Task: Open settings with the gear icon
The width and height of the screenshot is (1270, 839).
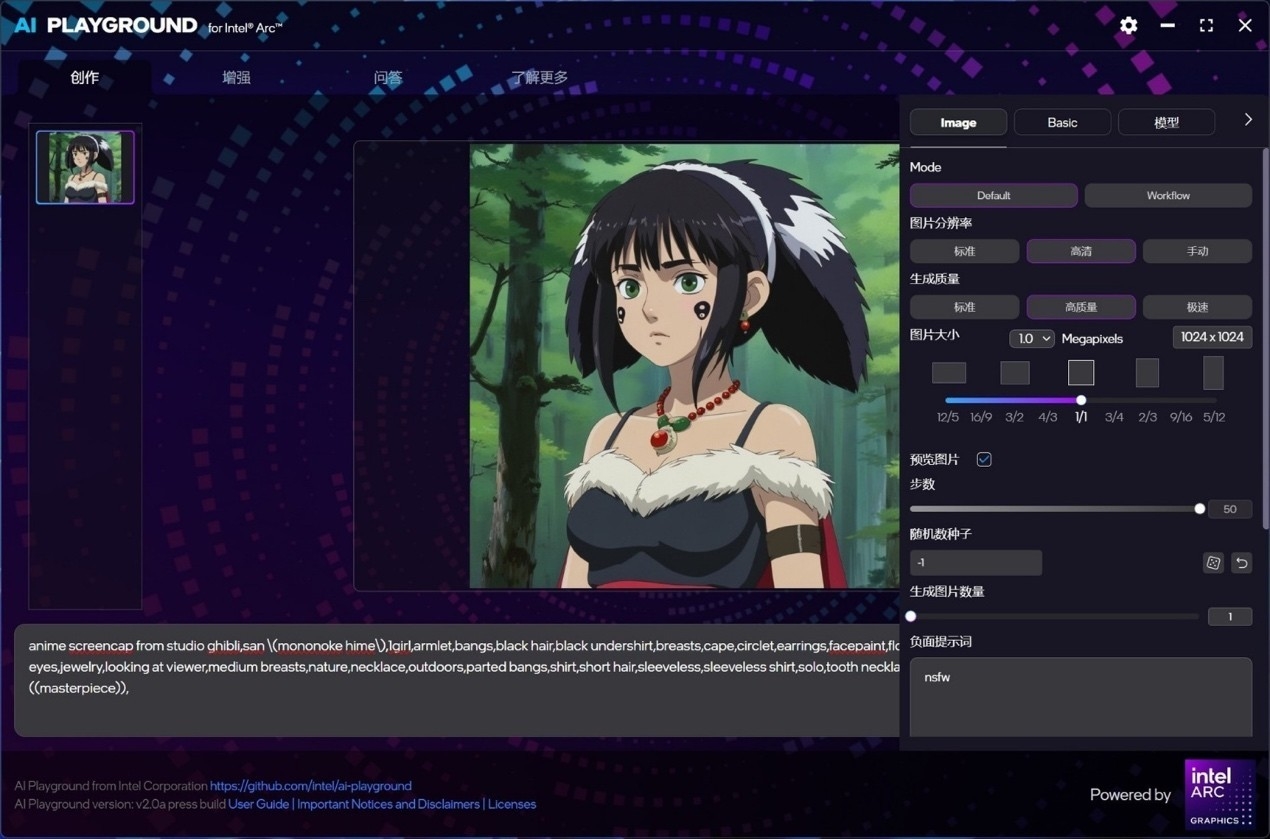Action: tap(1128, 25)
